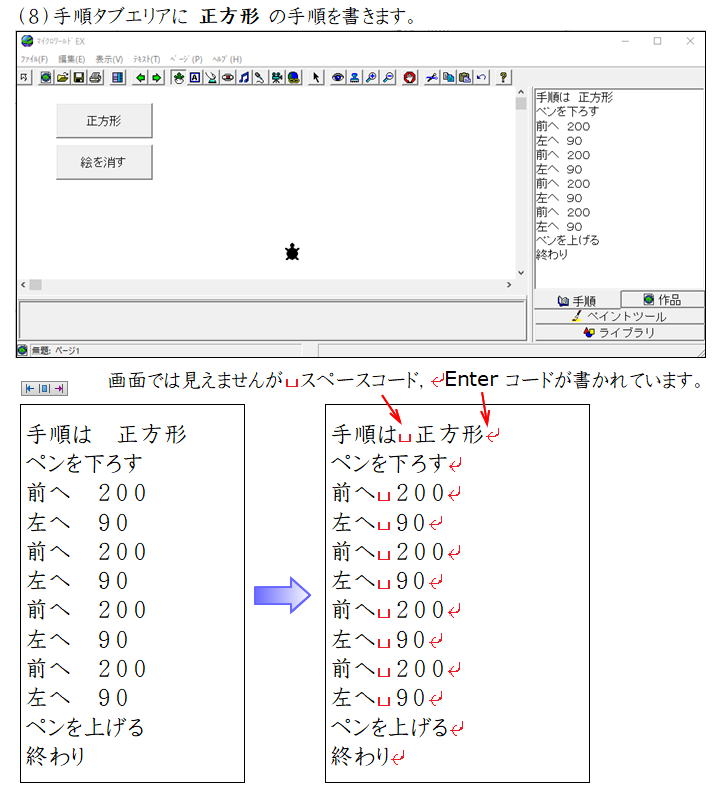Click the blue globe hyperlink icon

pyautogui.click(x=293, y=77)
